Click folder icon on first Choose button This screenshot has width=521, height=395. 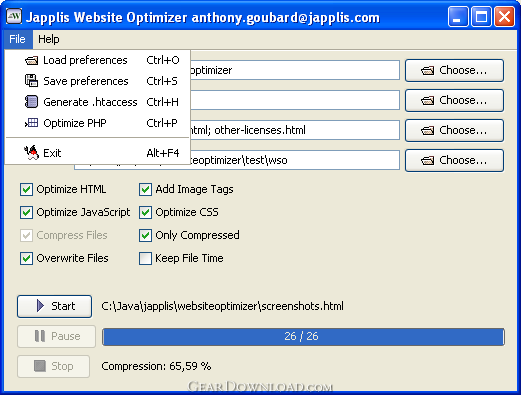click(x=427, y=70)
